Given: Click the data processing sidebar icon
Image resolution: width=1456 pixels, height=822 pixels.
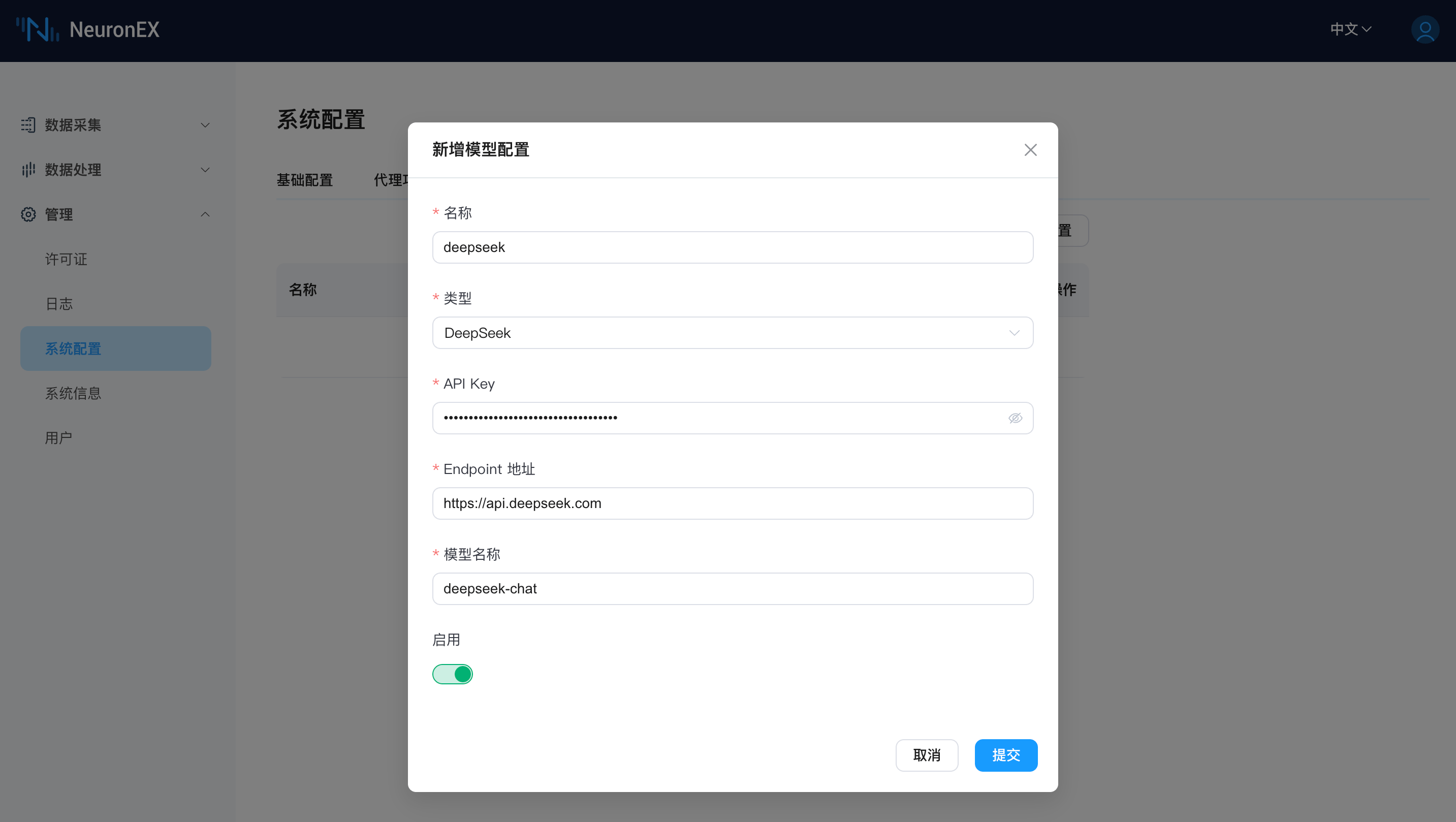Looking at the screenshot, I should (x=28, y=170).
